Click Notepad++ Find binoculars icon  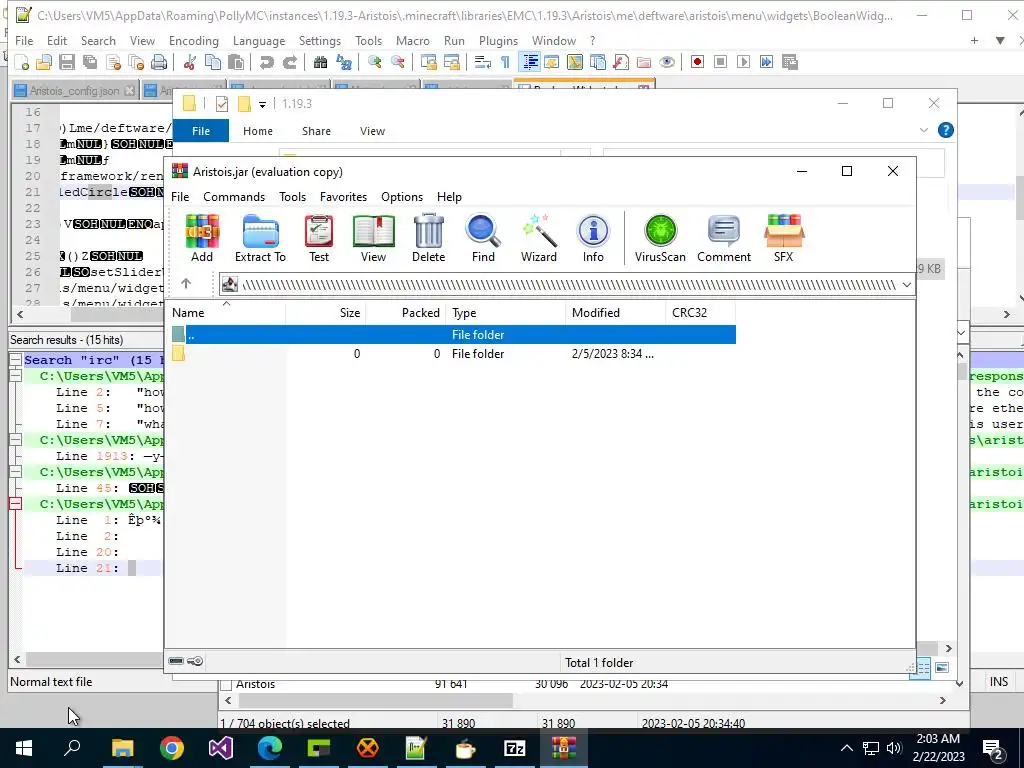320,62
